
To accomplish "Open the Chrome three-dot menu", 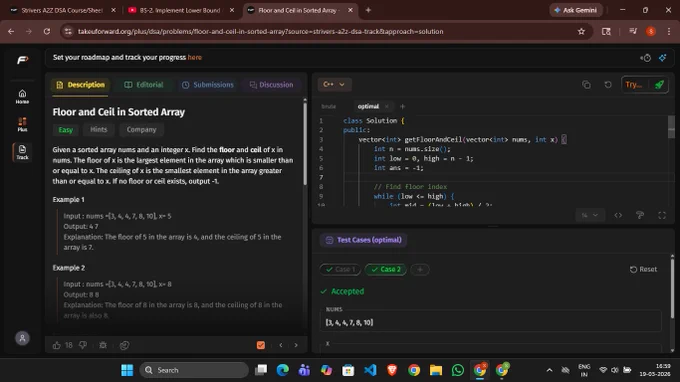I will (669, 31).
